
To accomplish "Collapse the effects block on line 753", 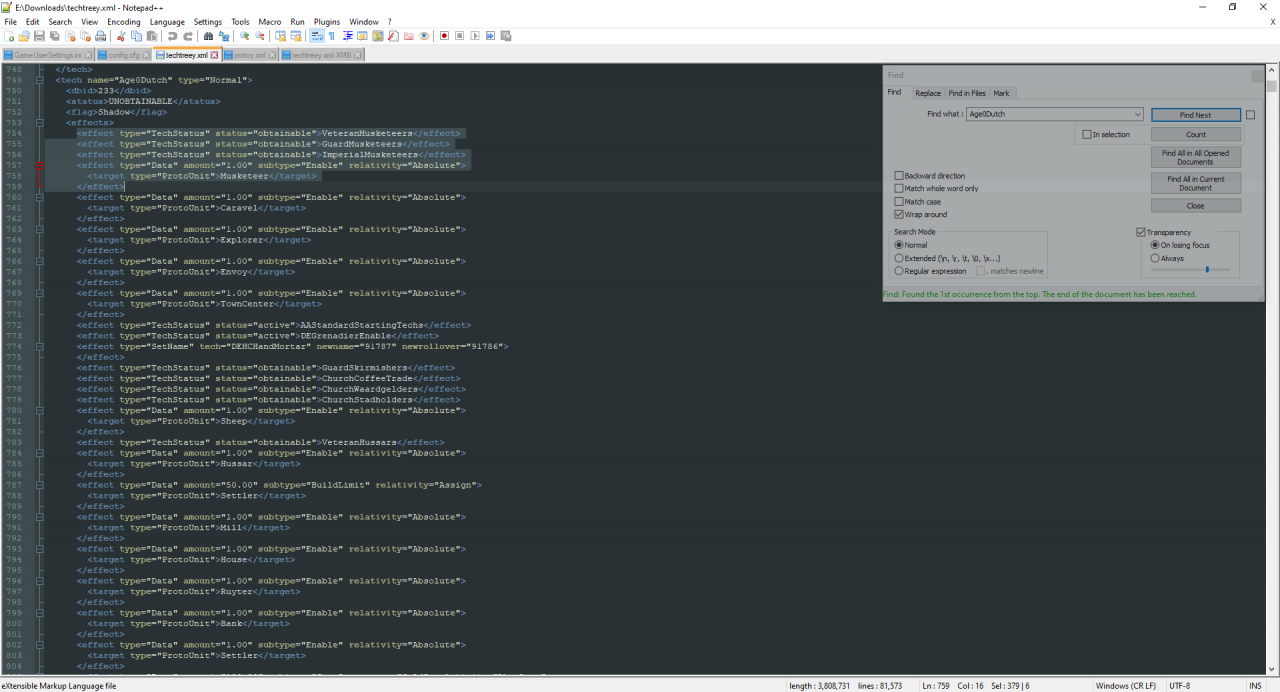I will tap(41, 122).
